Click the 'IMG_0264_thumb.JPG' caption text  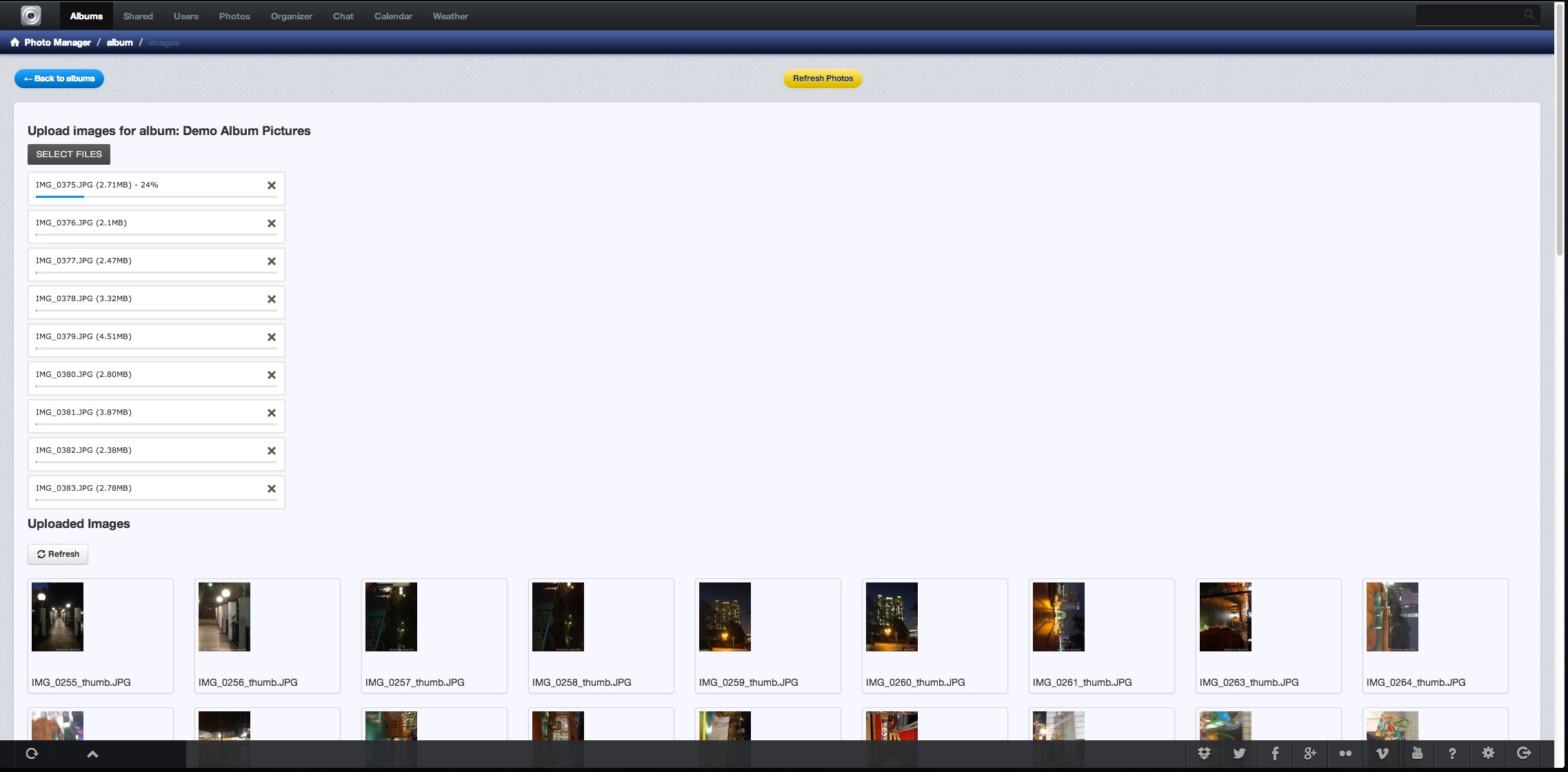(1416, 682)
